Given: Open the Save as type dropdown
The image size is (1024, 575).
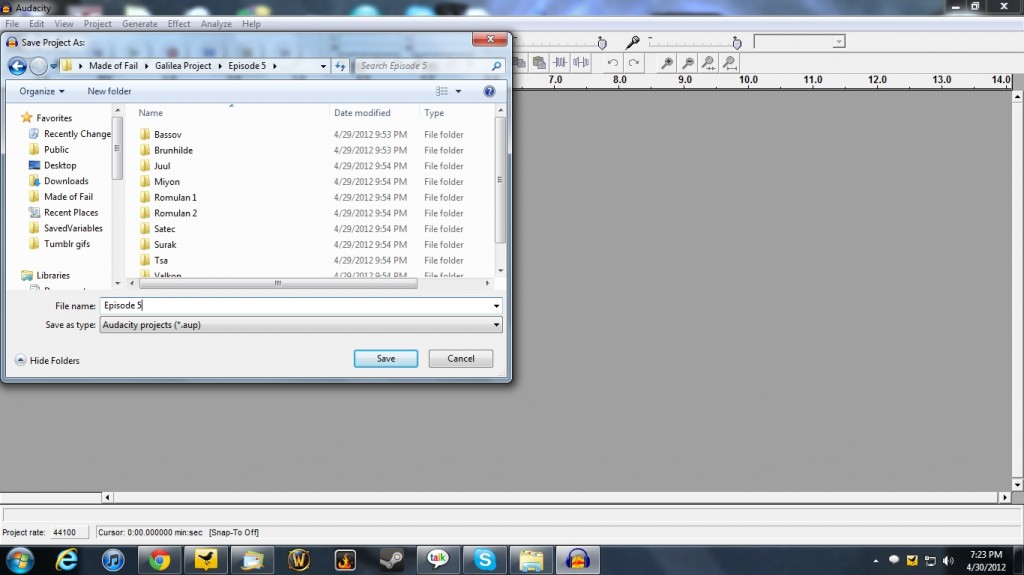Looking at the screenshot, I should [300, 325].
